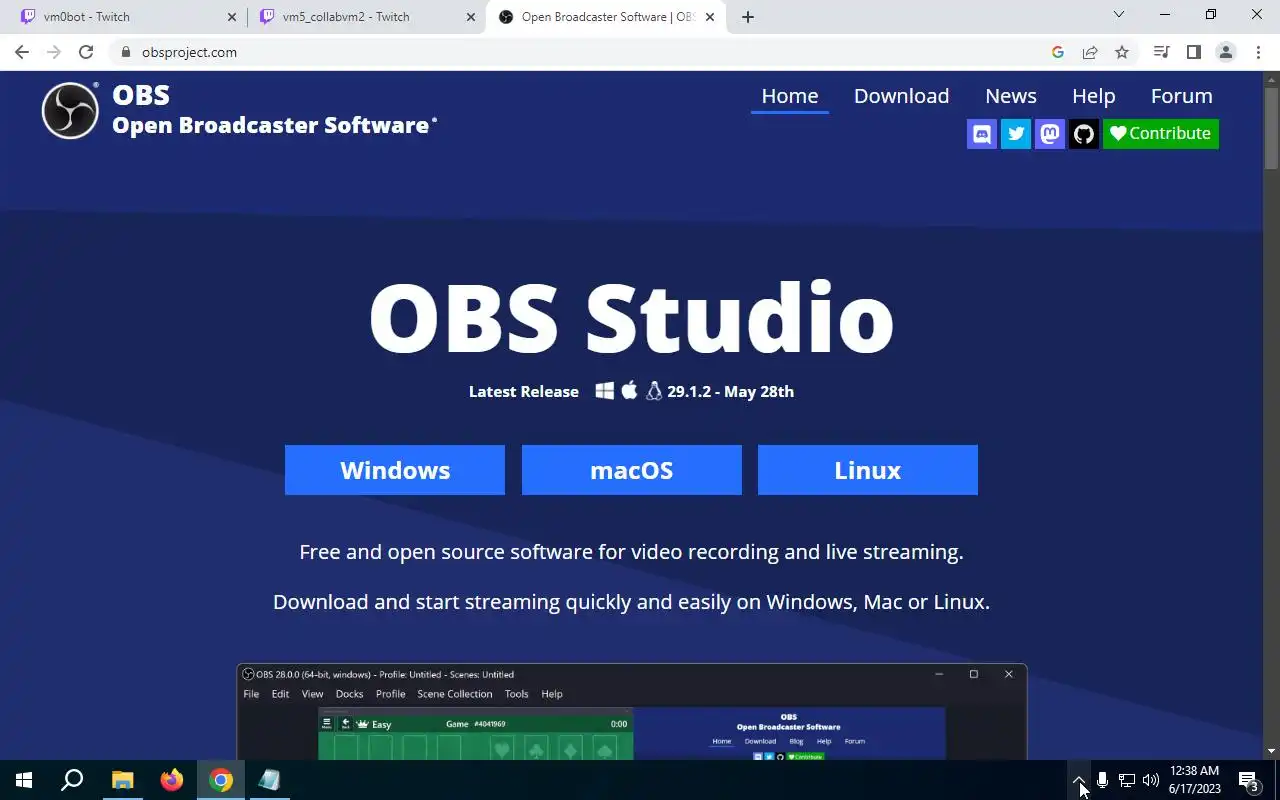Click the address bar URL obsproject.com

point(190,52)
